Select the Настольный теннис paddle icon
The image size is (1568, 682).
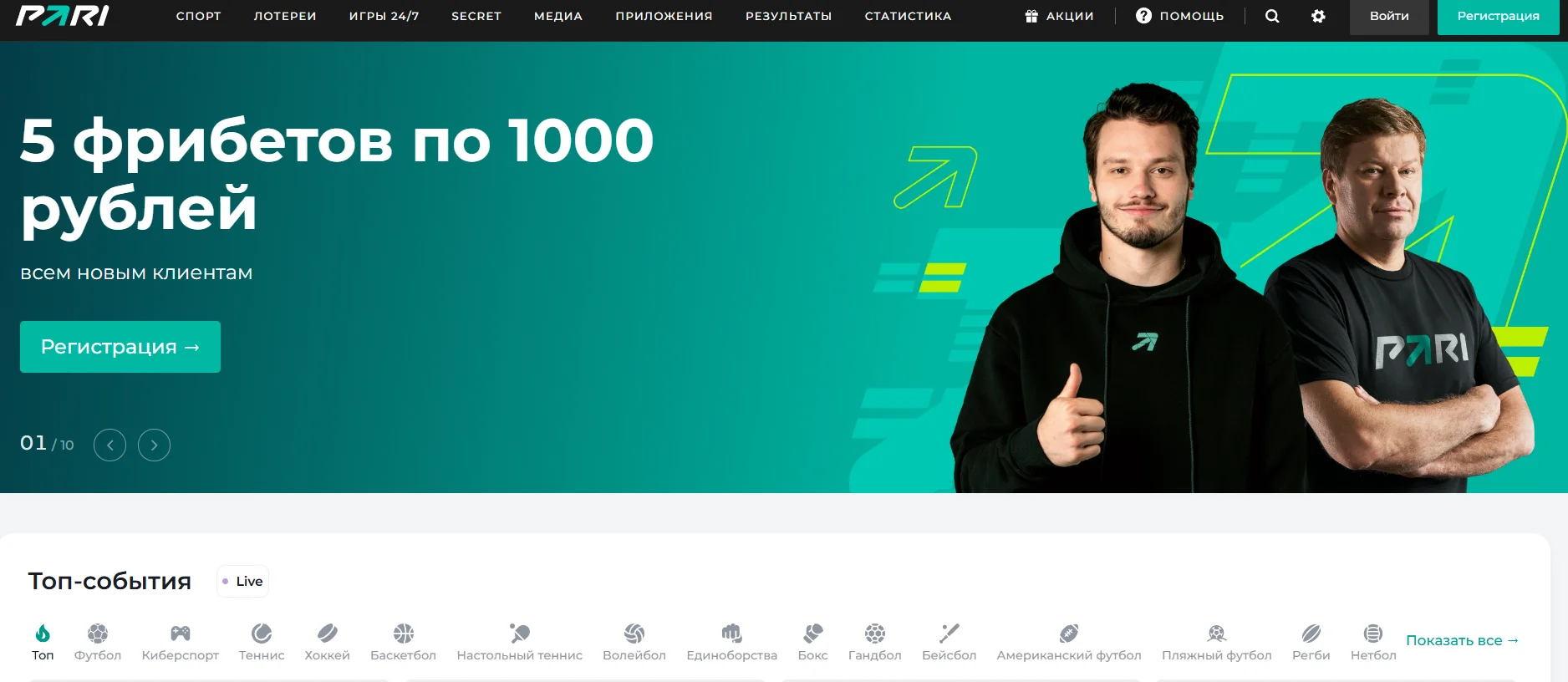(x=520, y=633)
